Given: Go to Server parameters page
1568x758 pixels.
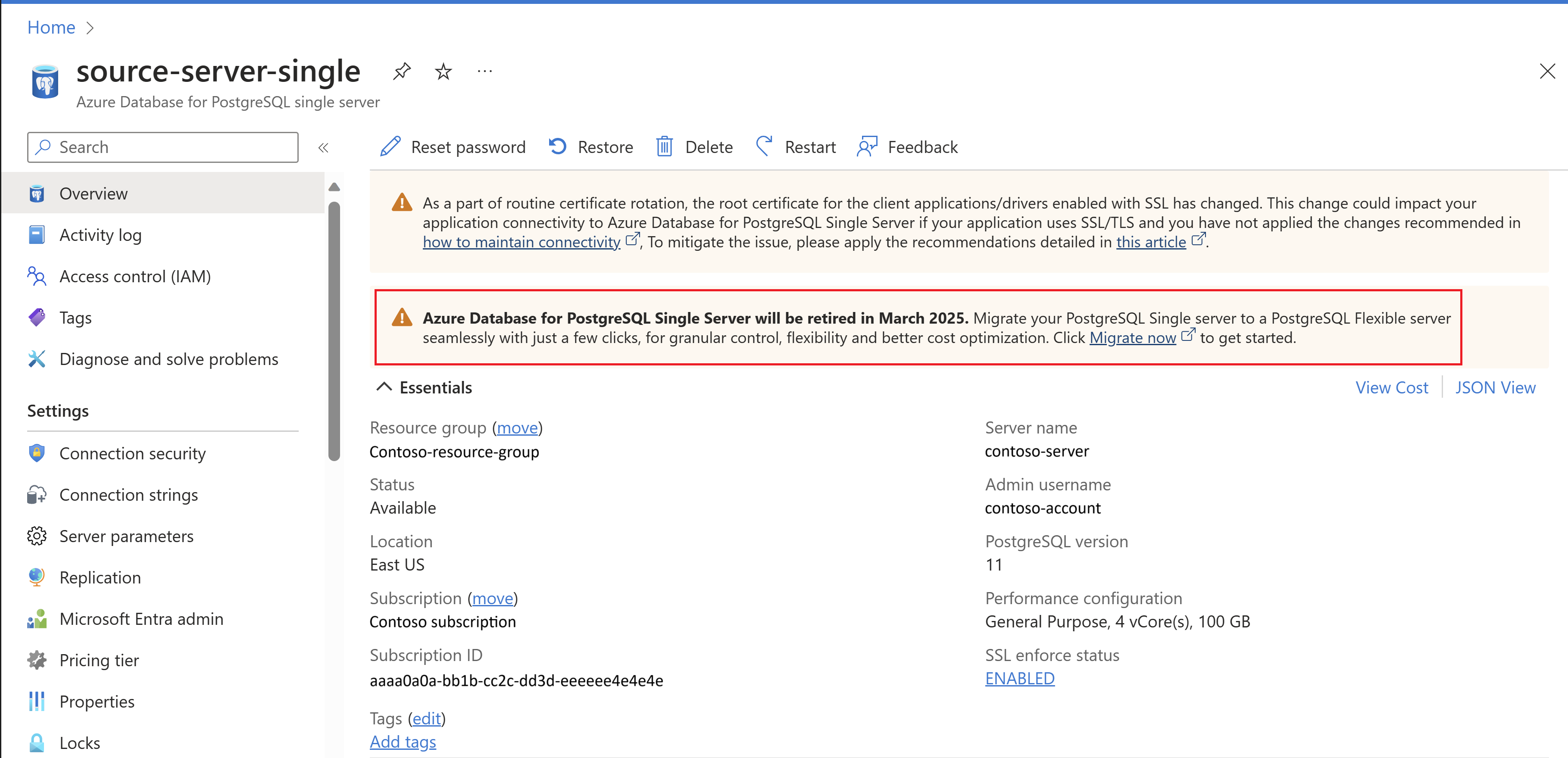Looking at the screenshot, I should coord(126,536).
